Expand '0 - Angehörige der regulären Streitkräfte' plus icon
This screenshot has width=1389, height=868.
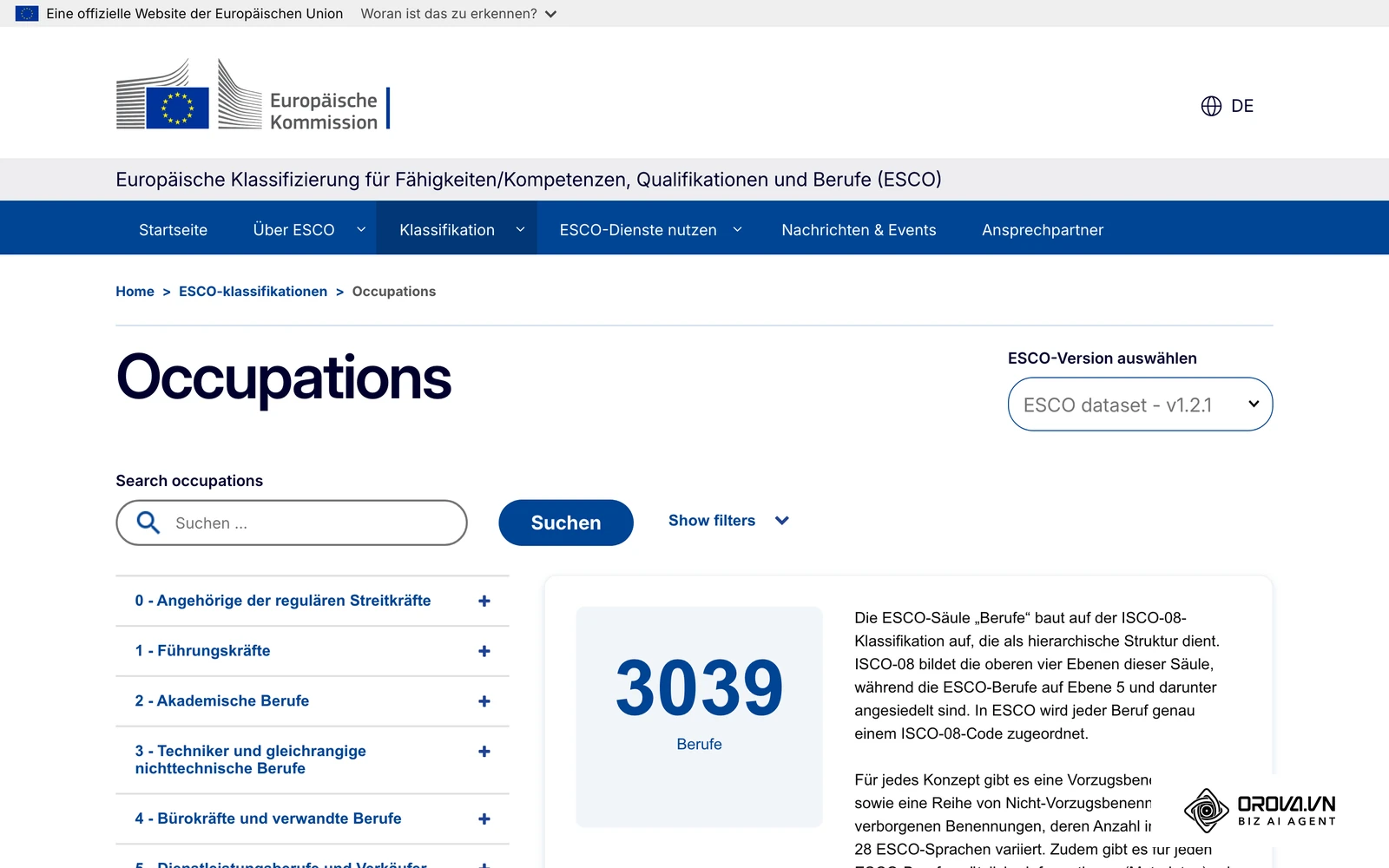coord(484,601)
